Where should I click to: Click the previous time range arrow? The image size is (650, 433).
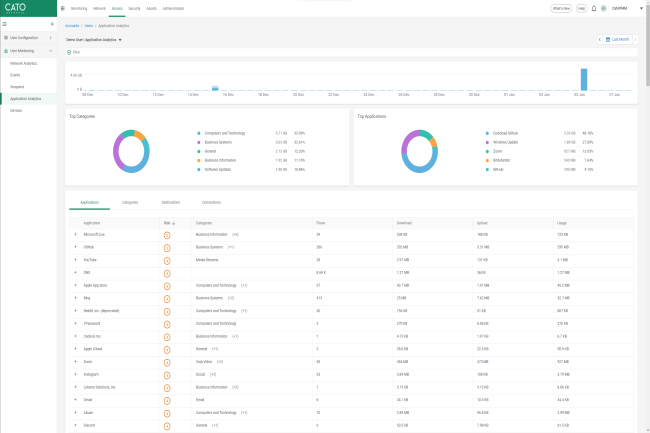point(599,40)
